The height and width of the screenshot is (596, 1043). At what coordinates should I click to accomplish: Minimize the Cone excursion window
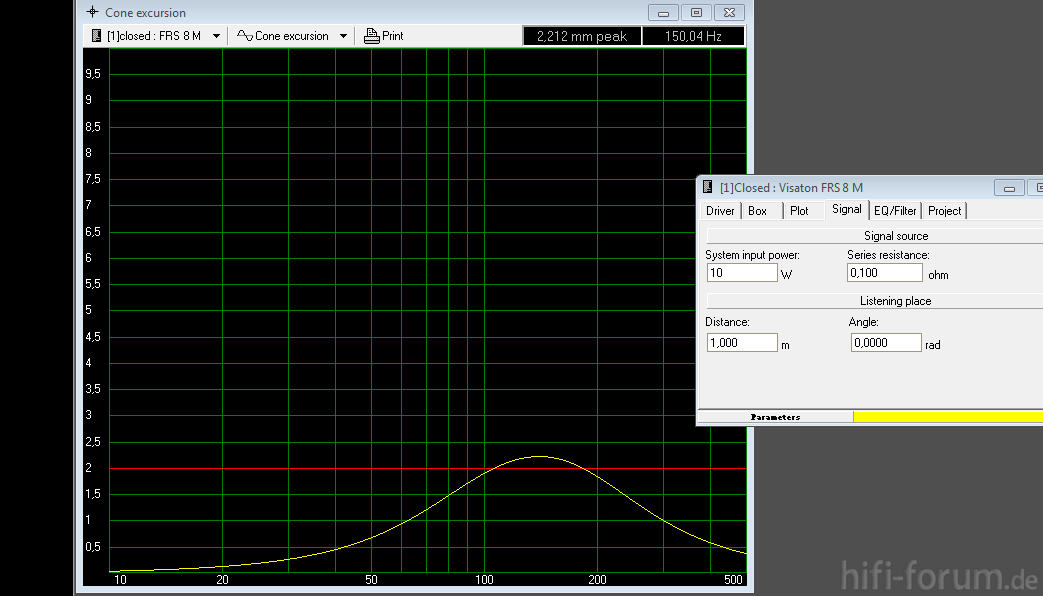click(662, 13)
